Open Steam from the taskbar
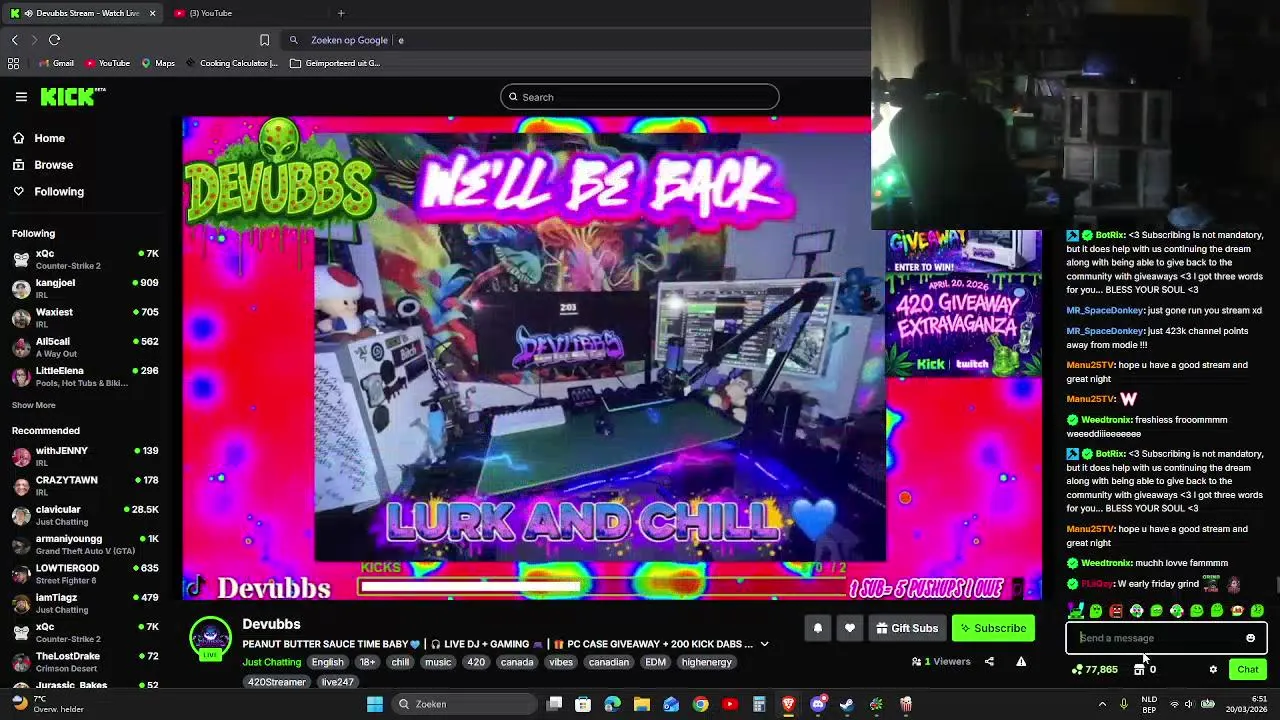Image resolution: width=1280 pixels, height=720 pixels. click(x=846, y=704)
